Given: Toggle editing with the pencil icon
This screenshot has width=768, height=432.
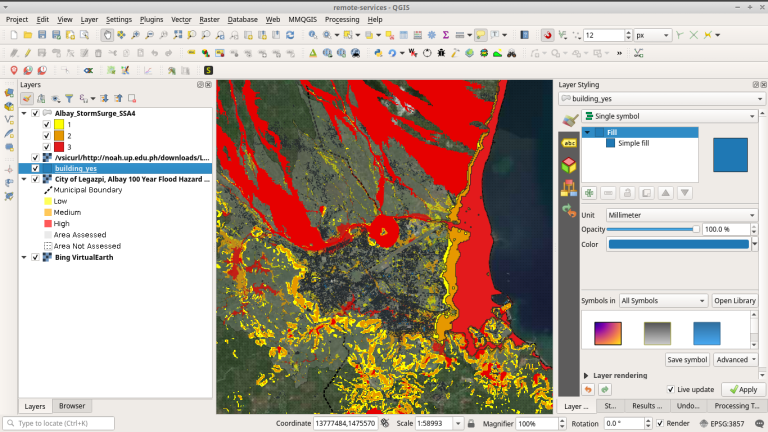Looking at the screenshot, I should click(x=28, y=53).
